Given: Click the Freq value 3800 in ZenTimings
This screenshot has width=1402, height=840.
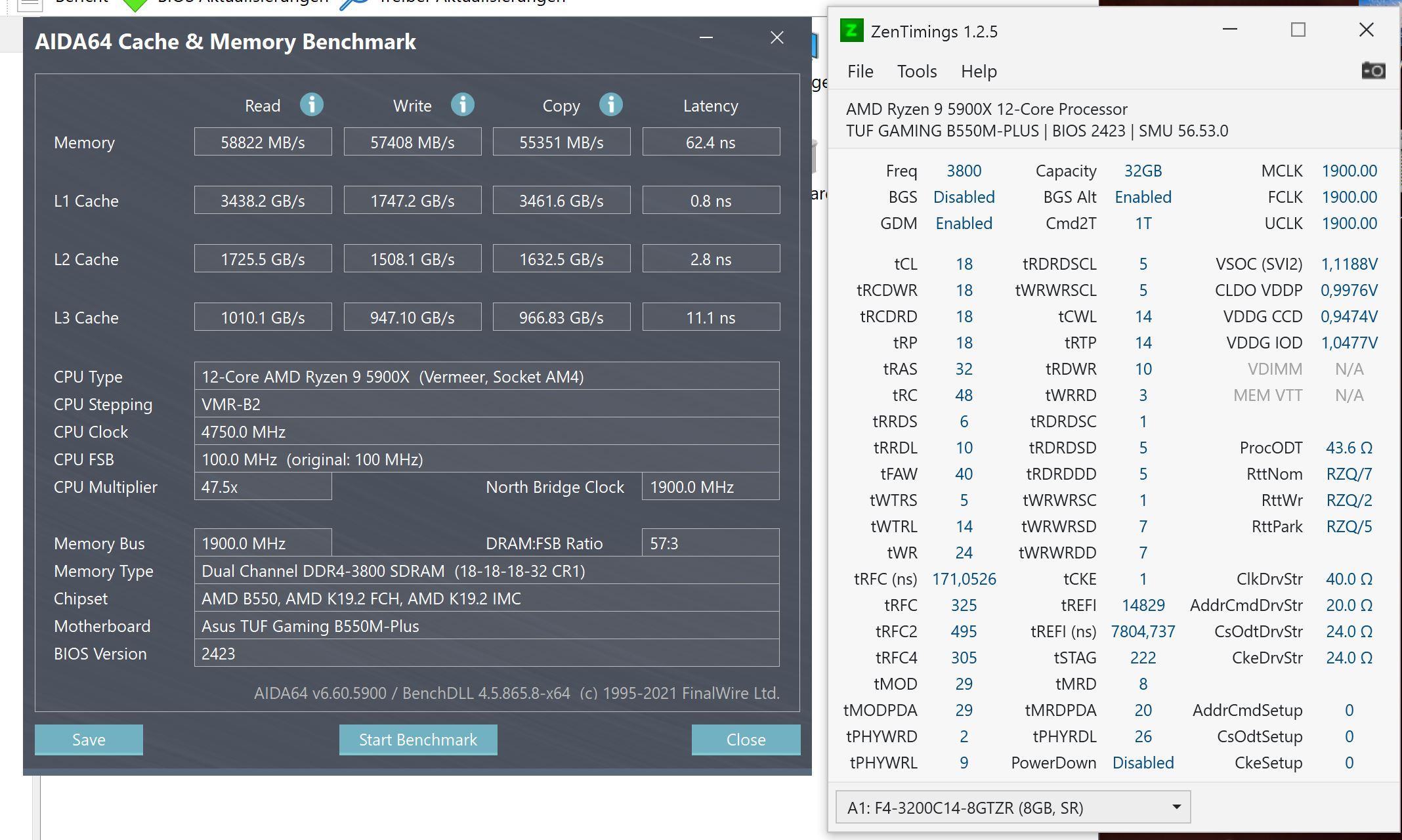Looking at the screenshot, I should click(x=964, y=171).
